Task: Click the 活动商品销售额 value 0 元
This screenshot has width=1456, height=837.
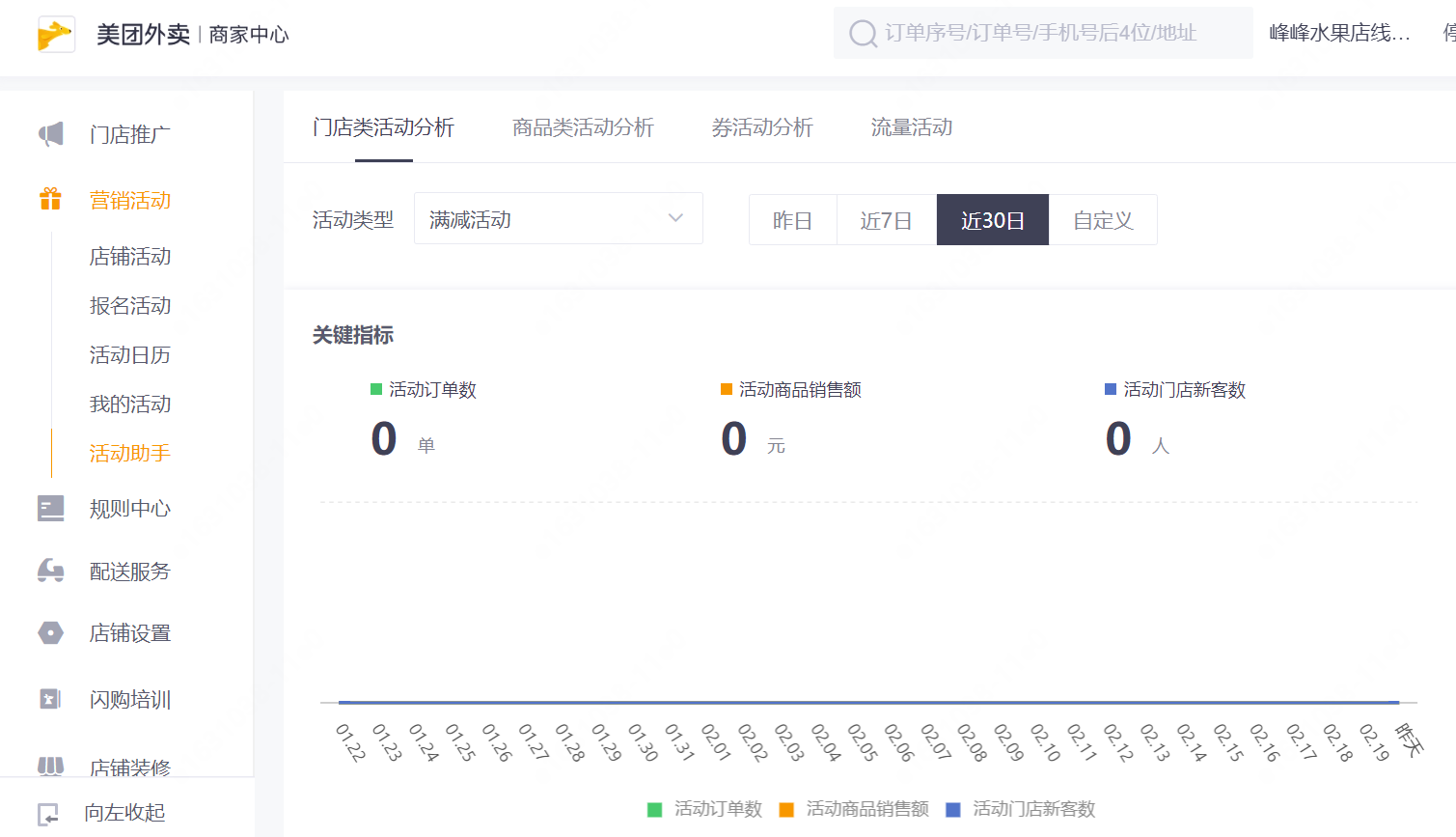Action: (754, 439)
